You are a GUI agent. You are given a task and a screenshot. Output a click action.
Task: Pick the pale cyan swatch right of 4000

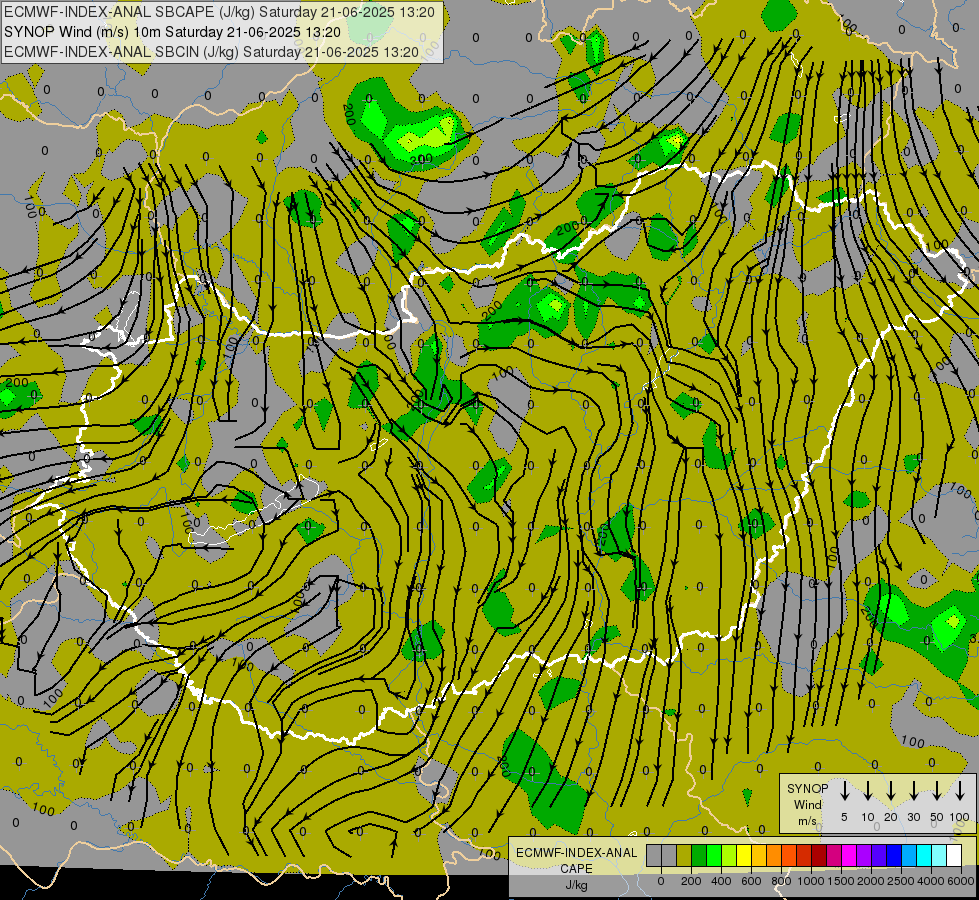click(938, 855)
